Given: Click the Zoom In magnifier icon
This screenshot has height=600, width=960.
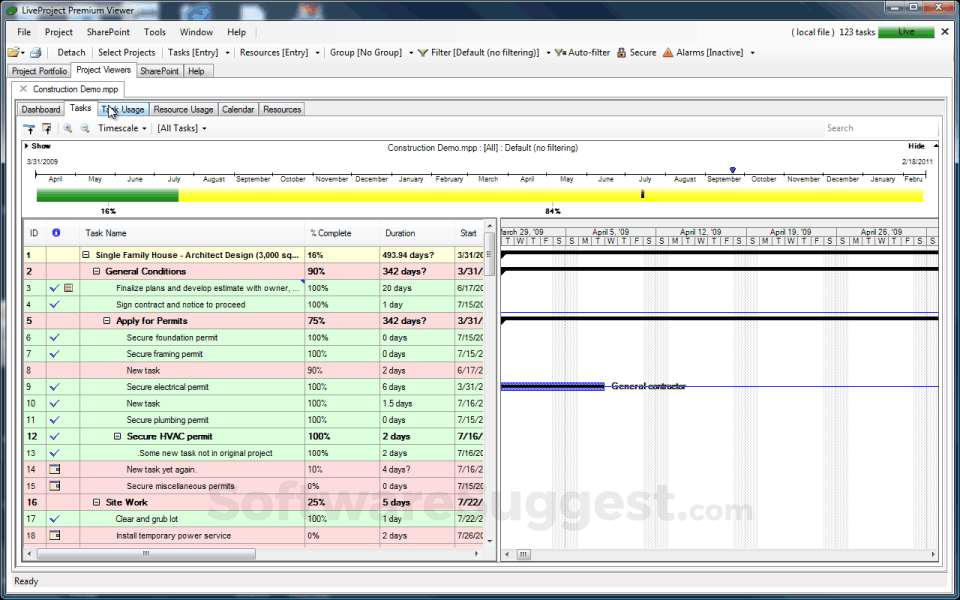Looking at the screenshot, I should [67, 128].
